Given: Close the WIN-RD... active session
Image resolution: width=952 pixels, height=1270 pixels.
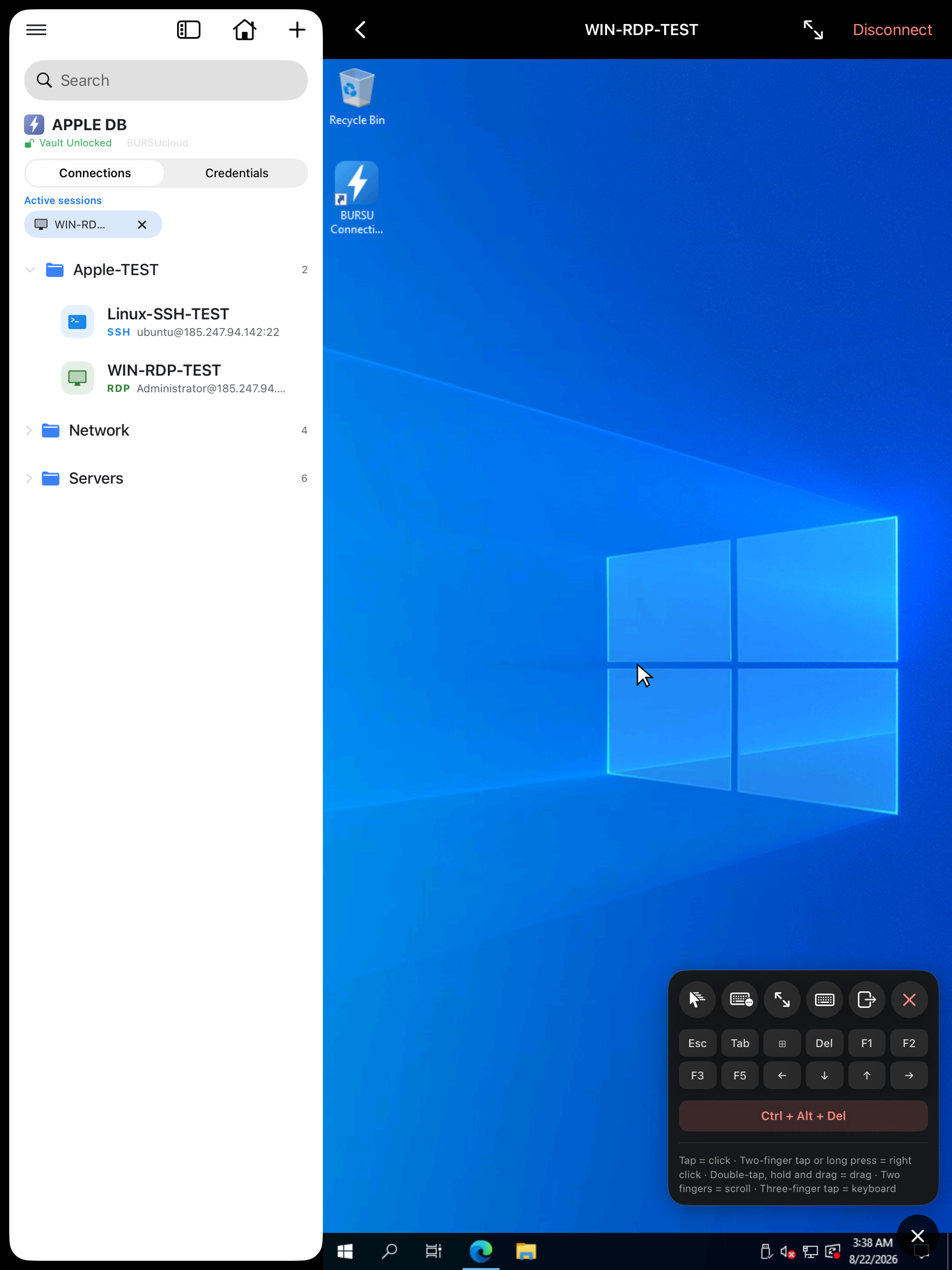Looking at the screenshot, I should pos(142,225).
